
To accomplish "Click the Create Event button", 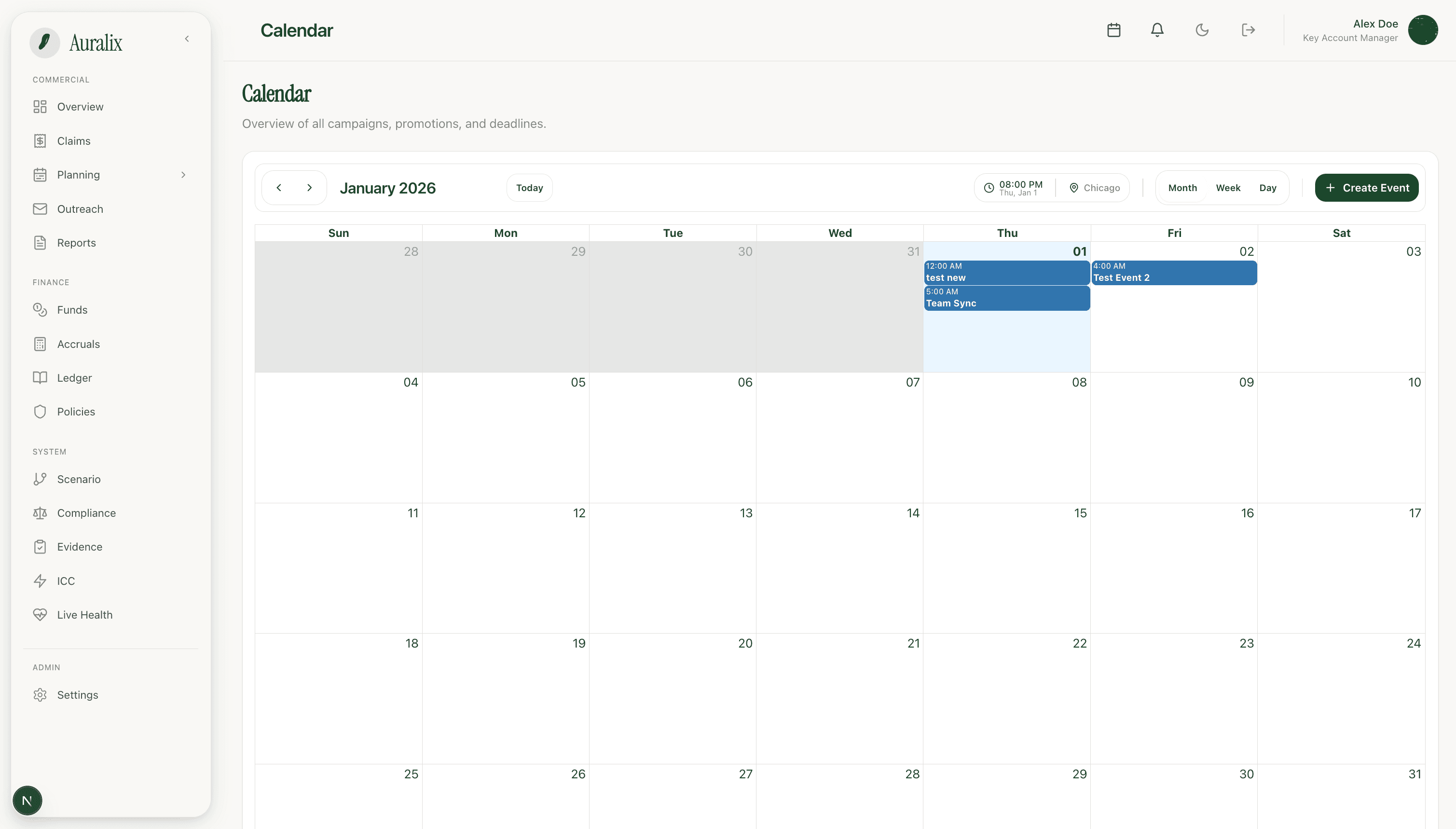I will (x=1367, y=187).
